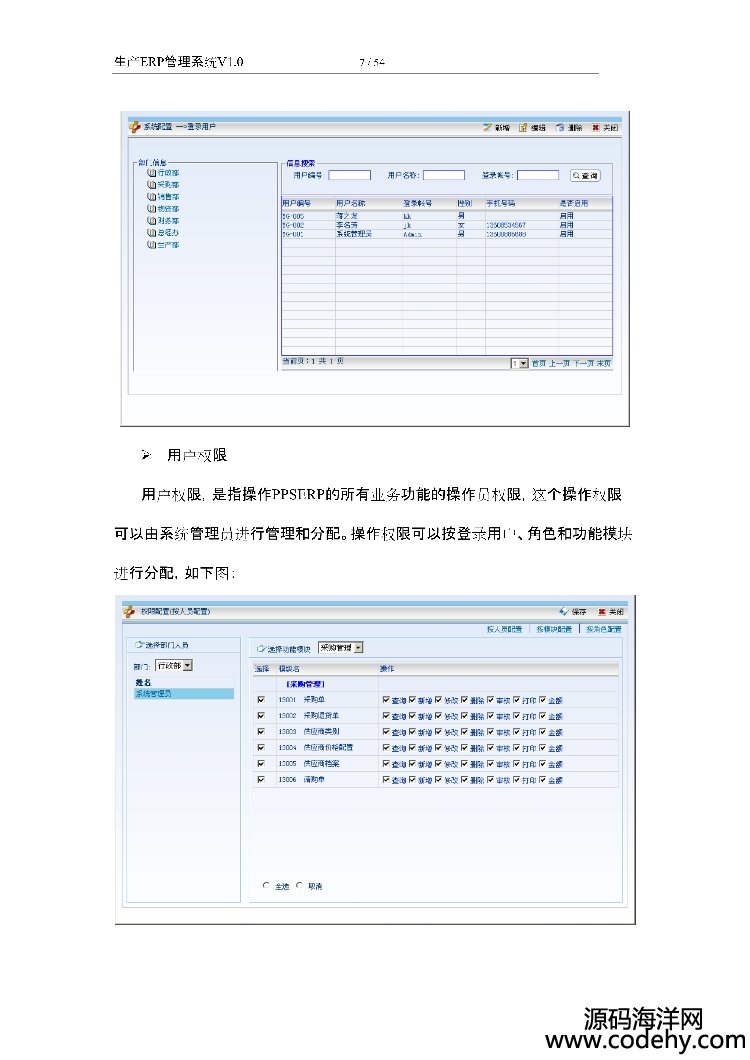
Task: Uncheck the select box for 13001 采购单
Action: click(x=261, y=700)
